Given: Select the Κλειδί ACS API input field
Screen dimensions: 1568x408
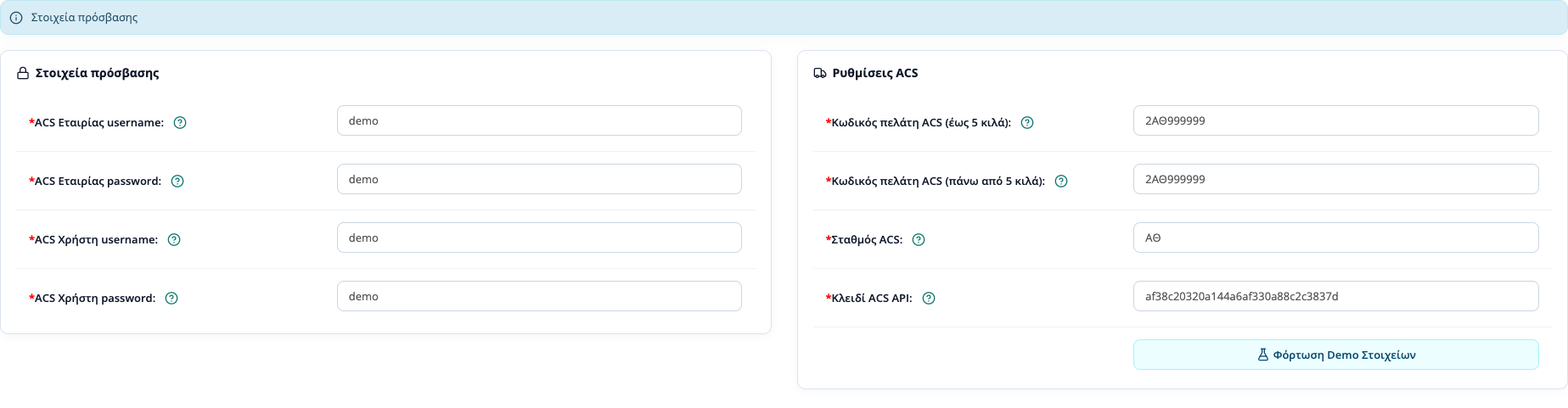Looking at the screenshot, I should click(1335, 296).
